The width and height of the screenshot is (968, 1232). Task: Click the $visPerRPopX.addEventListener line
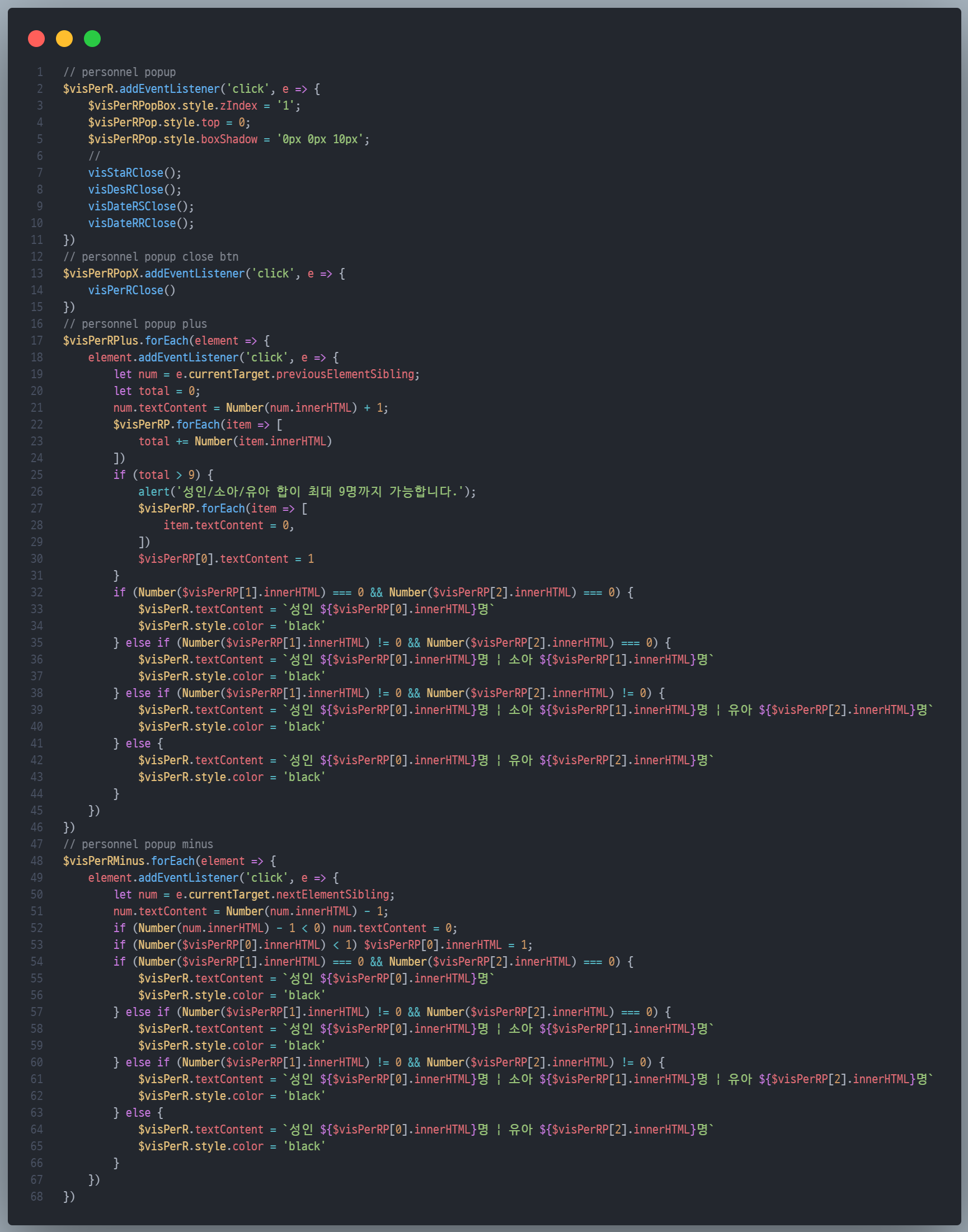(204, 273)
